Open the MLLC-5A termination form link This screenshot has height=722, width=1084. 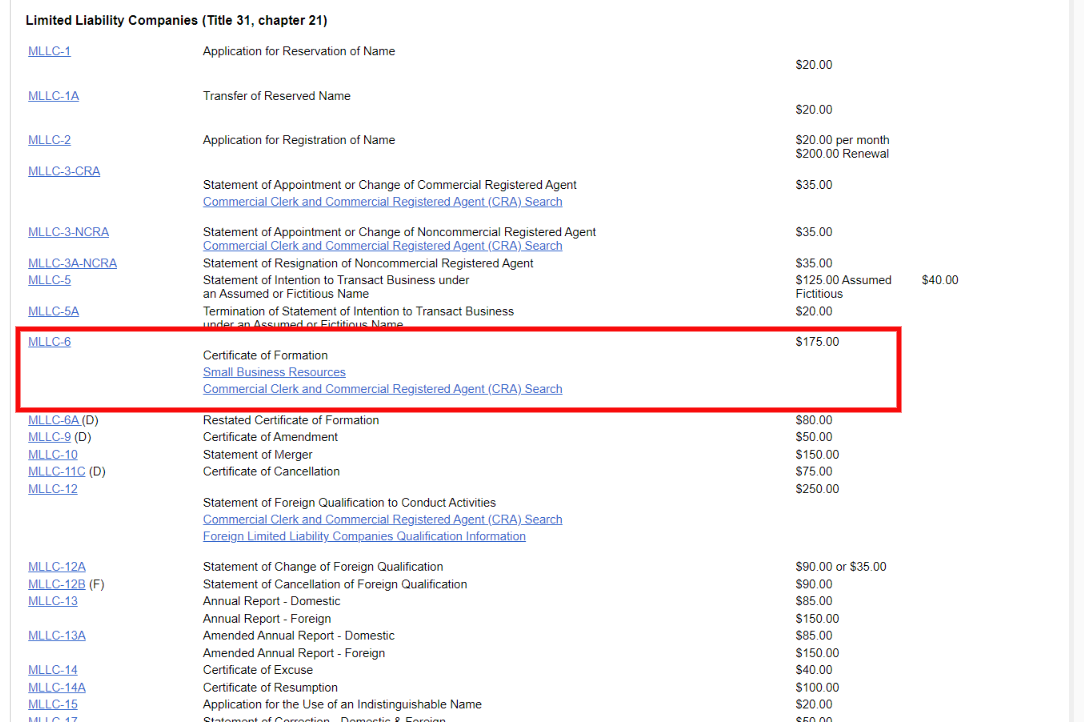(x=53, y=311)
